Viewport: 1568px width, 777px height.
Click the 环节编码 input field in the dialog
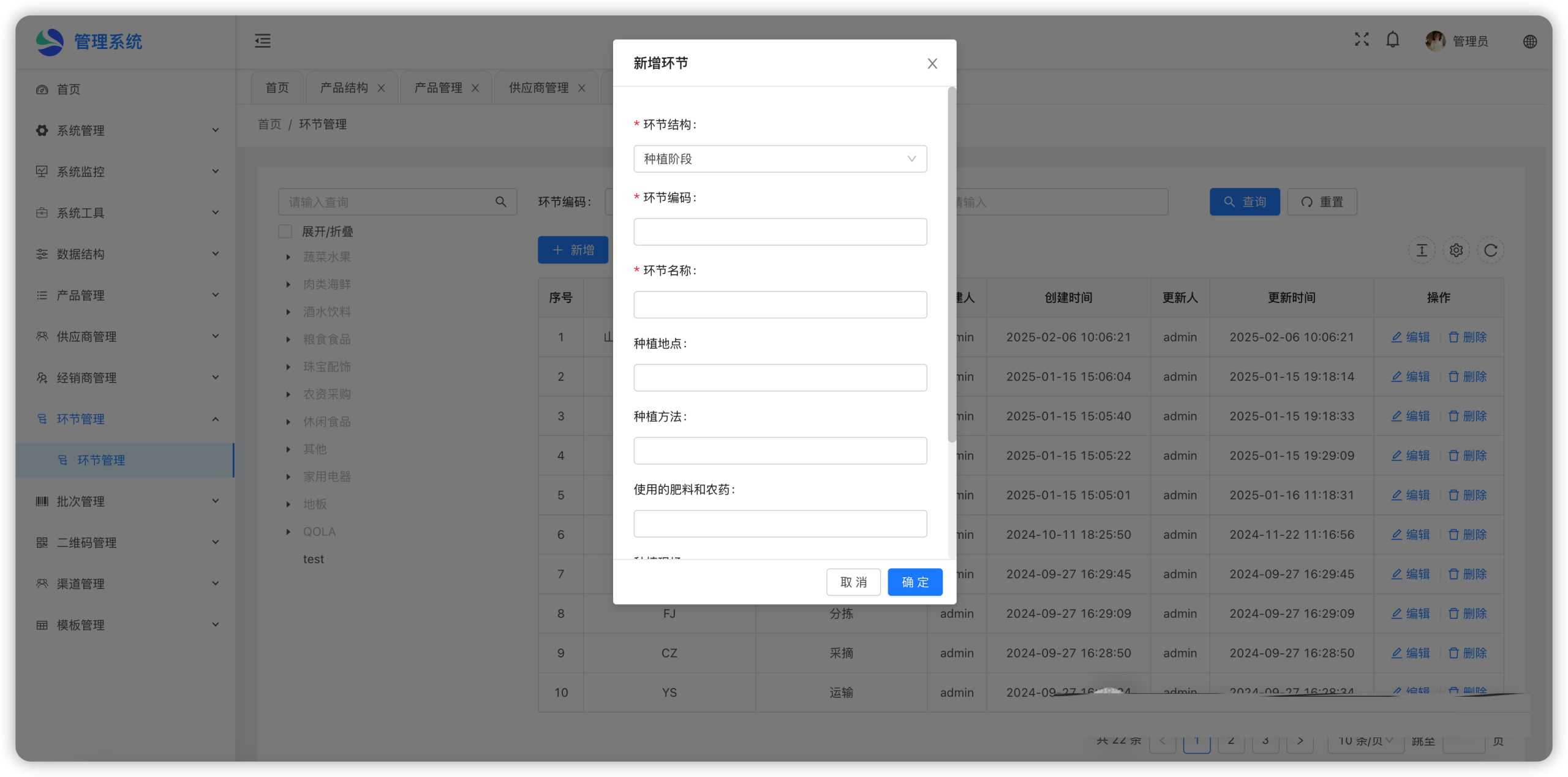[780, 232]
